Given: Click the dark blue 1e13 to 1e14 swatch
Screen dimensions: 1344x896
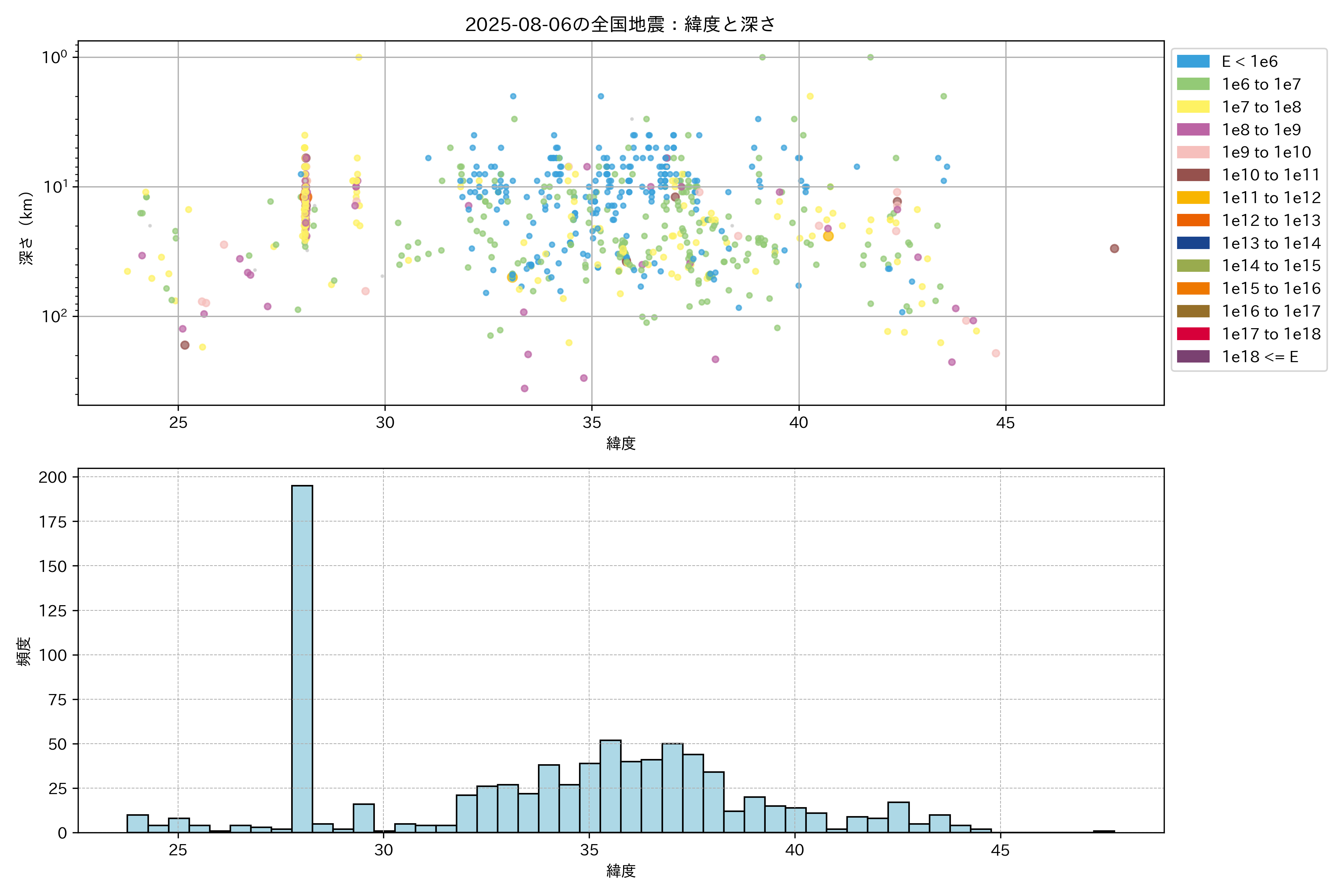Looking at the screenshot, I should (1193, 243).
